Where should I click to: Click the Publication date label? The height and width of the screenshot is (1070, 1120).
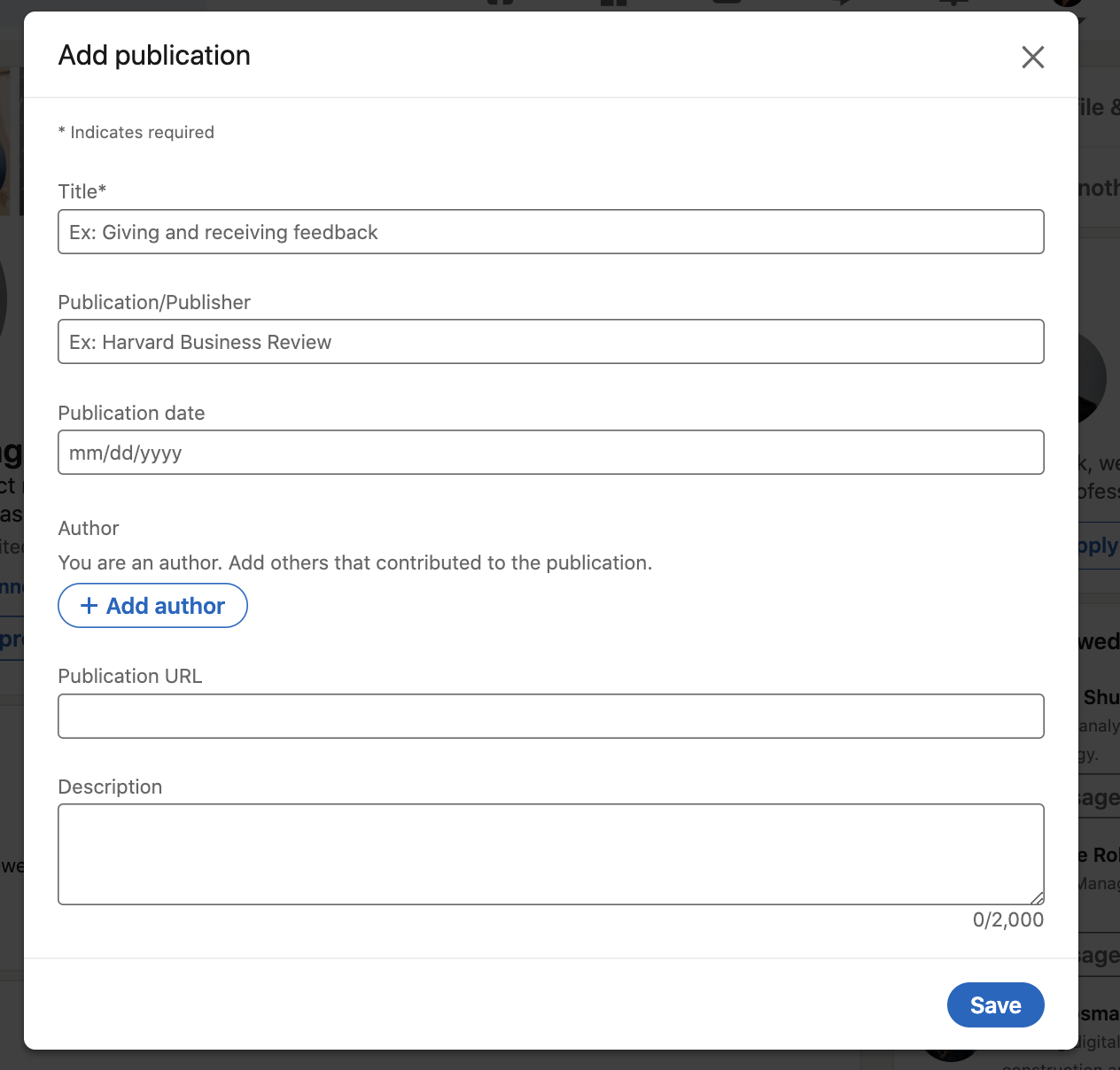[x=131, y=413]
